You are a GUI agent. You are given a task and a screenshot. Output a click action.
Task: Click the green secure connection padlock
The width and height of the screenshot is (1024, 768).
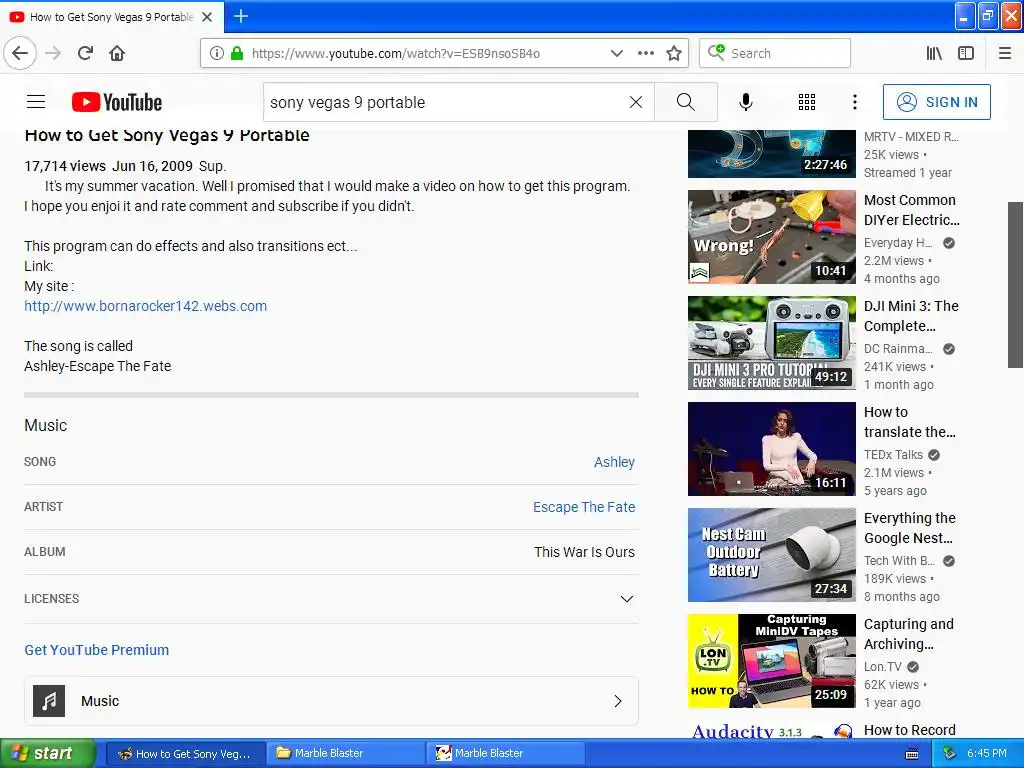237,53
